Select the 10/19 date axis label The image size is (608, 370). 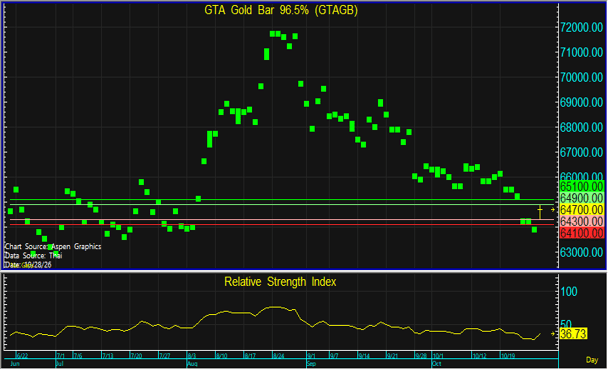tap(508, 356)
